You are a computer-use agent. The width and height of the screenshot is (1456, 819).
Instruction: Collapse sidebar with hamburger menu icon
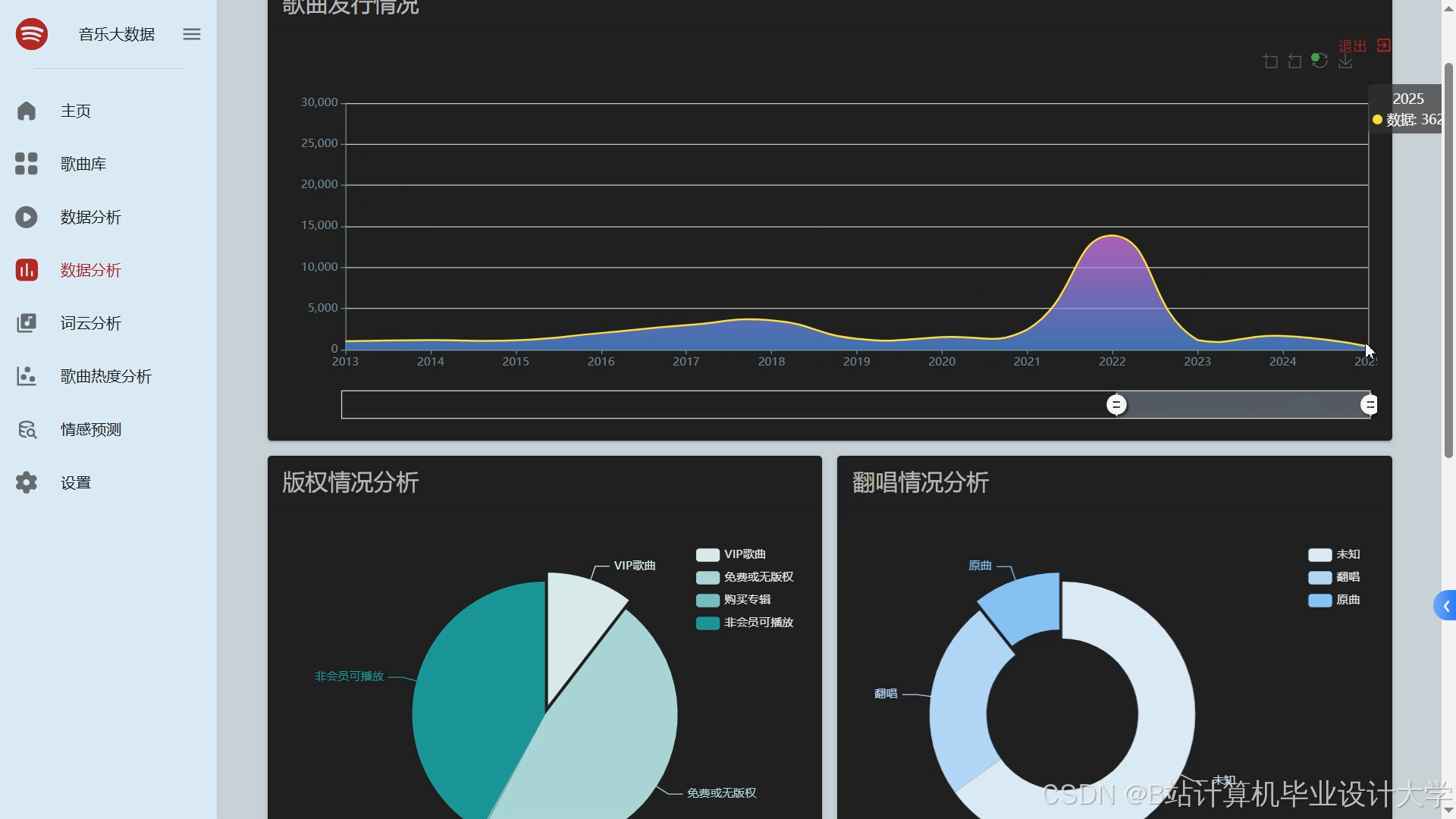click(x=192, y=34)
